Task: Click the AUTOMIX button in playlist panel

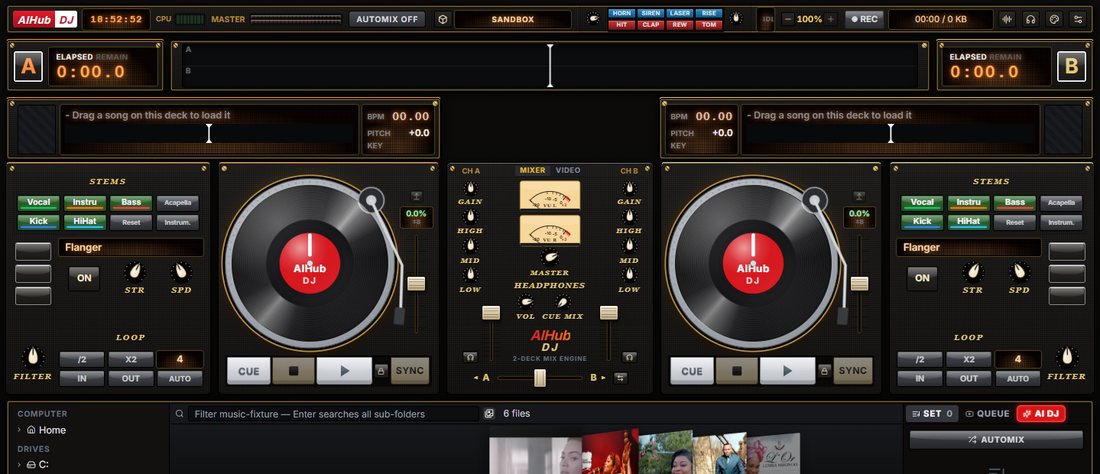Action: (996, 440)
